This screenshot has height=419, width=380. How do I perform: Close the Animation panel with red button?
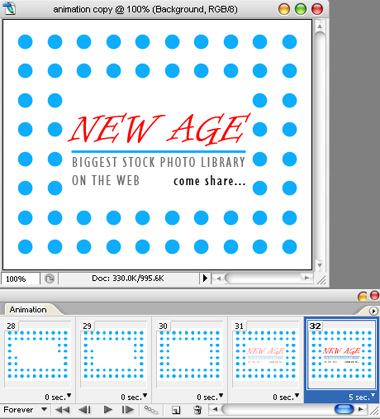pos(374,296)
